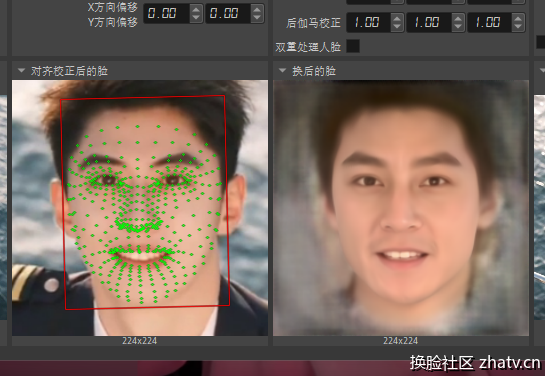
Task: Enable the 双重处理人脸 checkbox
Action: click(x=353, y=46)
